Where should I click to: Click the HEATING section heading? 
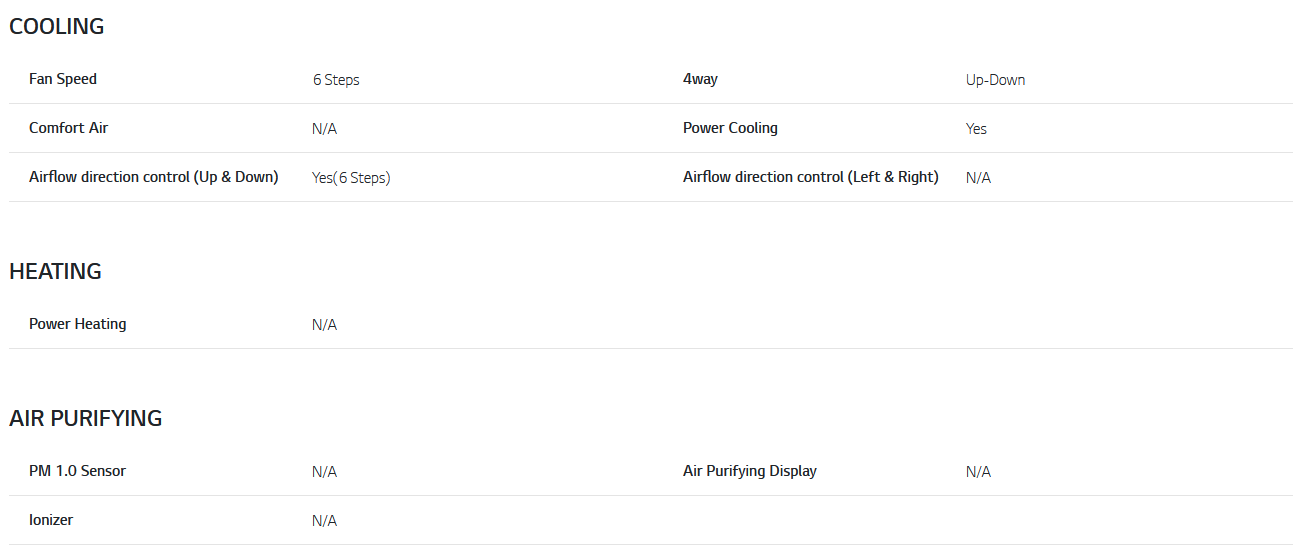(x=56, y=272)
